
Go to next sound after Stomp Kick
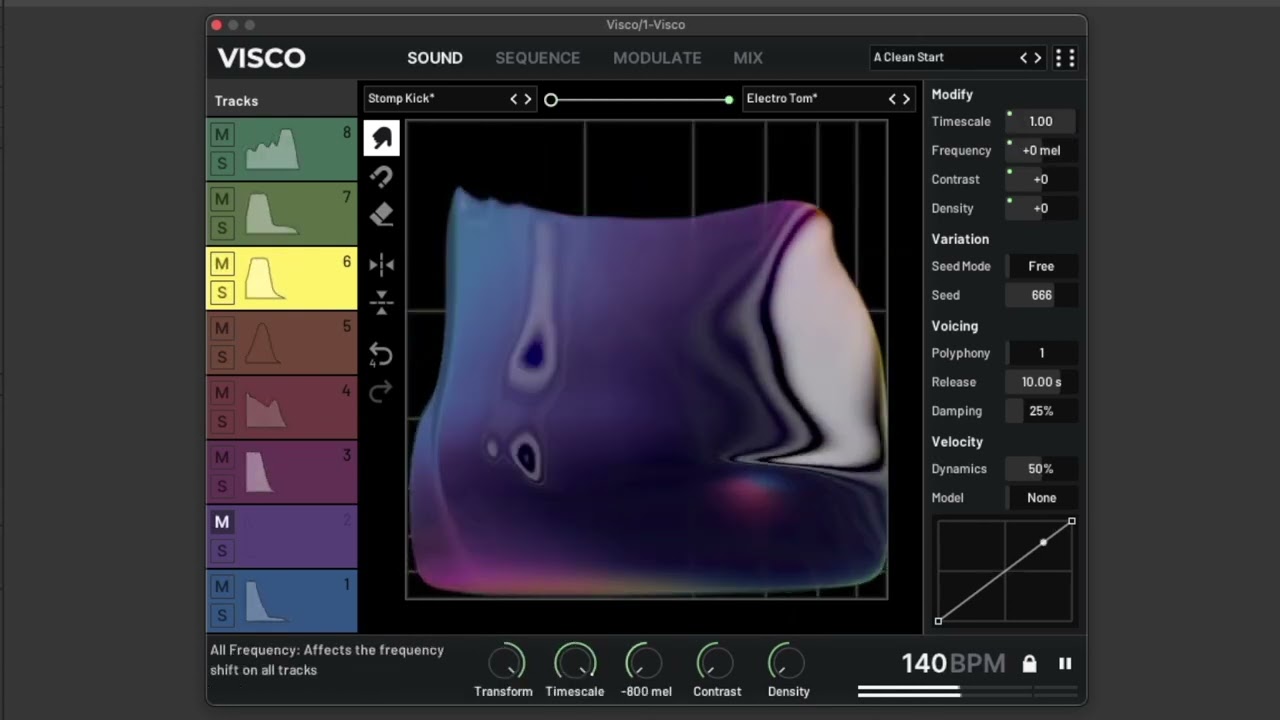tap(528, 99)
